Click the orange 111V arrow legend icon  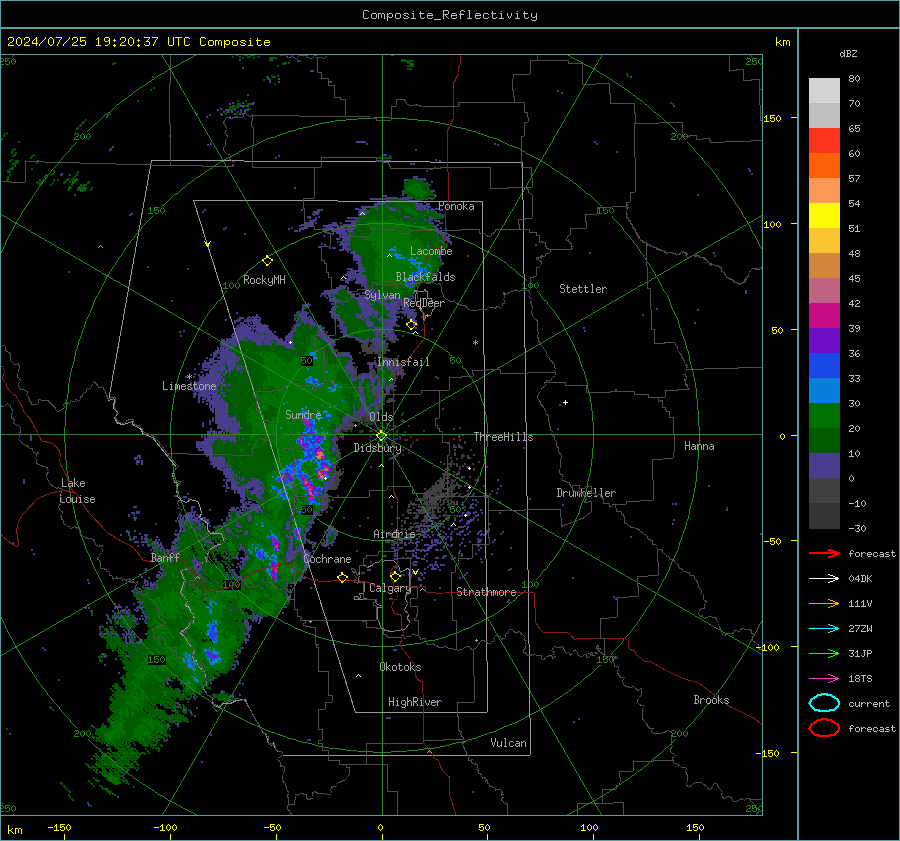(x=824, y=603)
